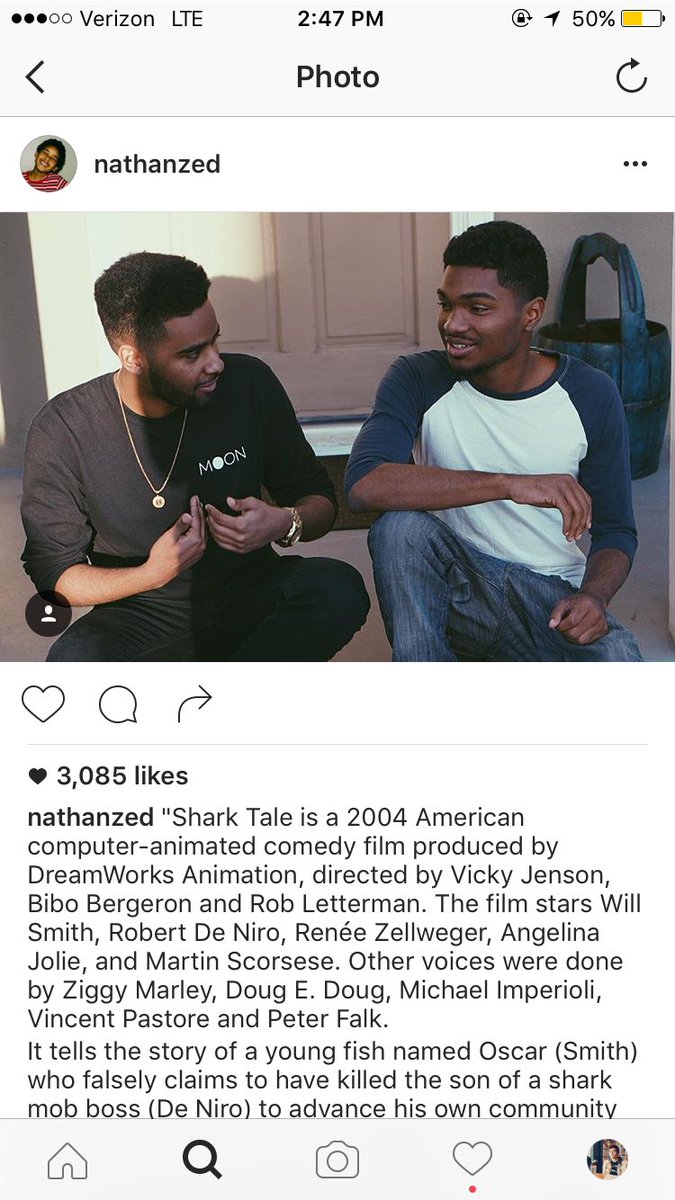Like the post with the heart icon

pyautogui.click(x=43, y=704)
